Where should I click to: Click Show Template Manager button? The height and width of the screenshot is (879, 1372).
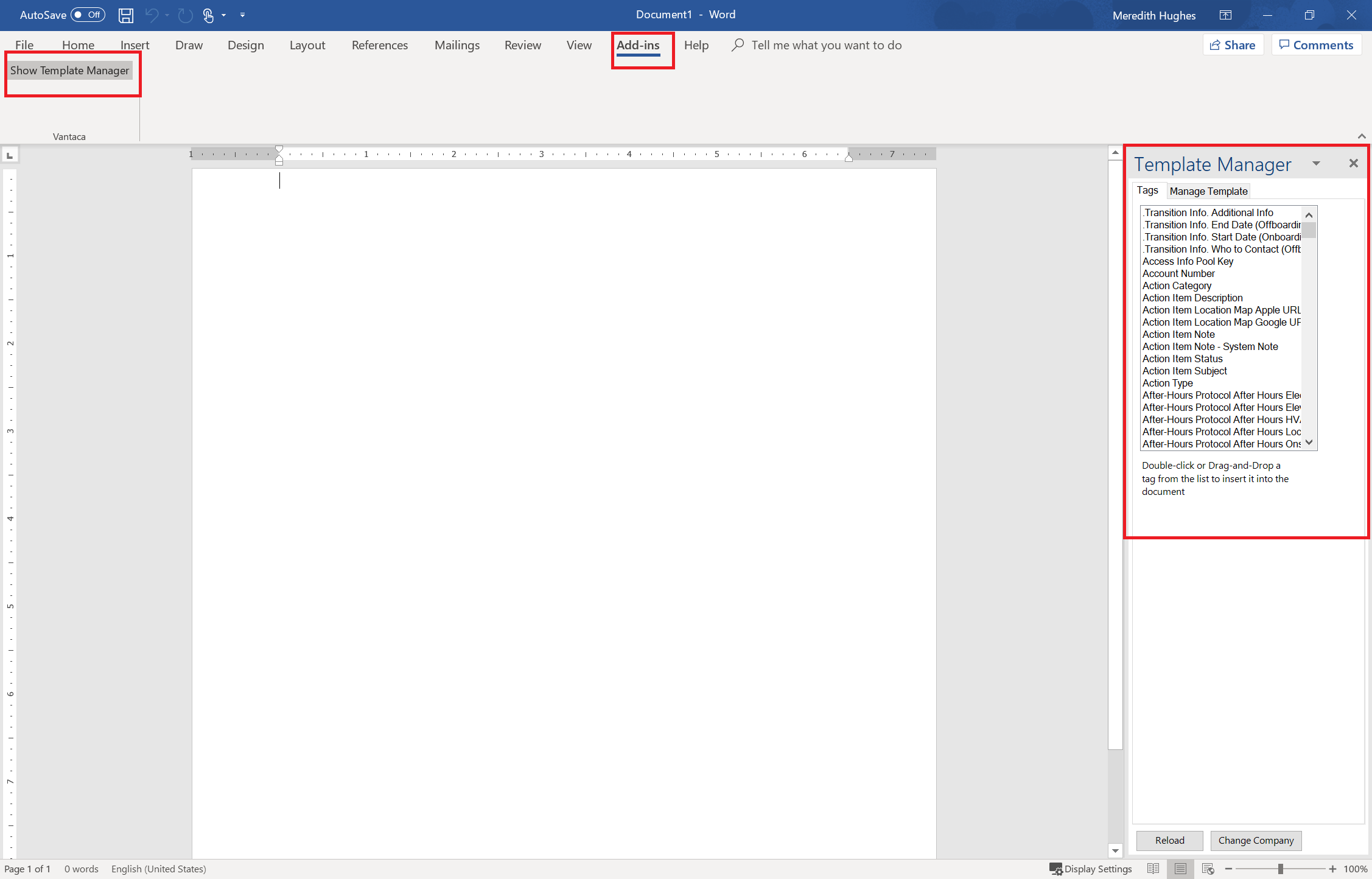click(x=70, y=71)
